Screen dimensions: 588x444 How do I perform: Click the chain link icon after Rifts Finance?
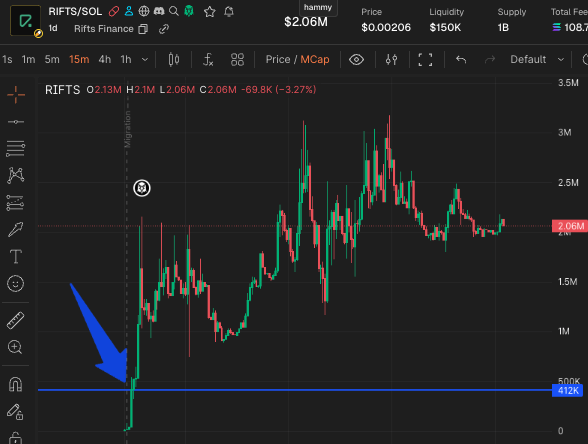164,29
